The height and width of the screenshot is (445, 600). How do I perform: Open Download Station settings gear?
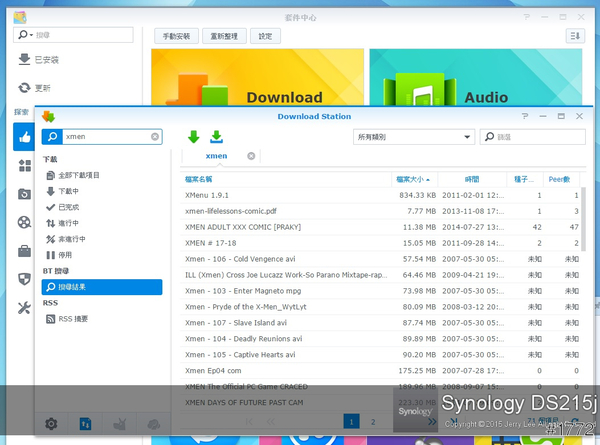52,424
